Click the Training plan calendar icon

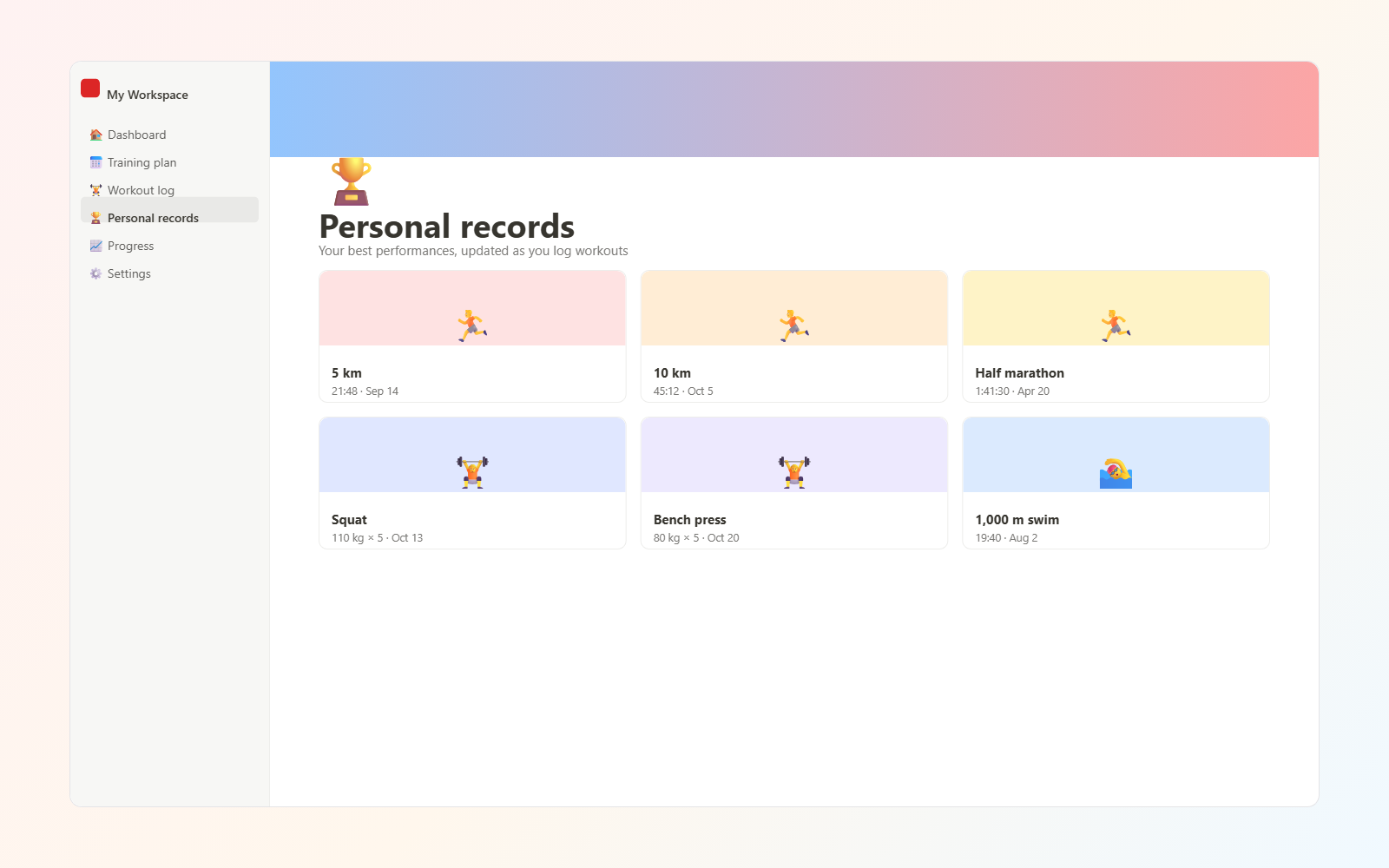point(95,162)
